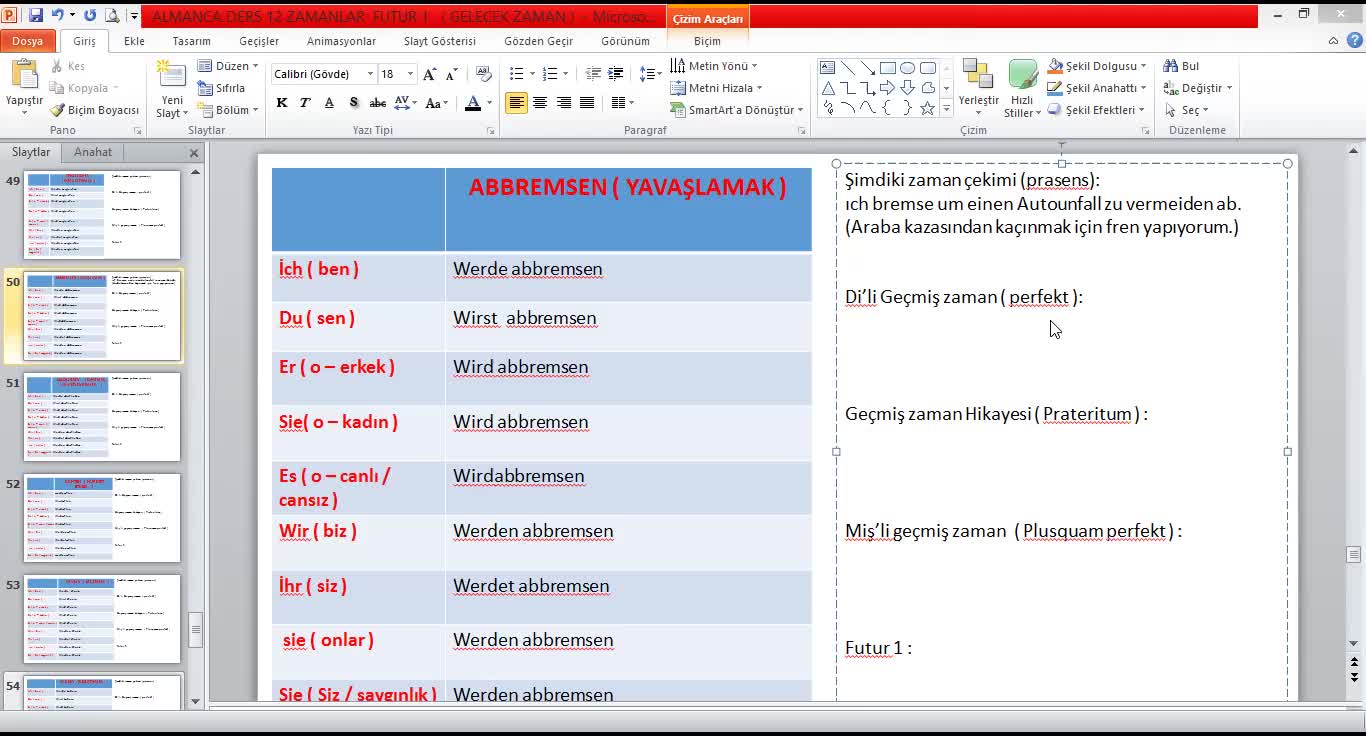
Task: Toggle underline (A) formatting
Action: pyautogui.click(x=329, y=103)
